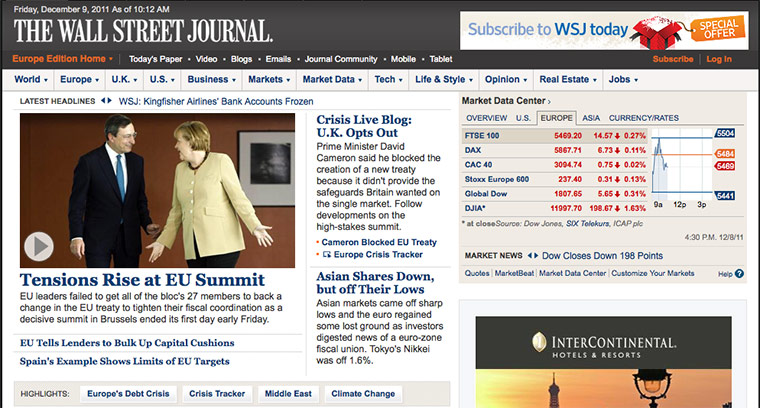Click The Wall Street Journal logo
The height and width of the screenshot is (408, 760).
[143, 31]
